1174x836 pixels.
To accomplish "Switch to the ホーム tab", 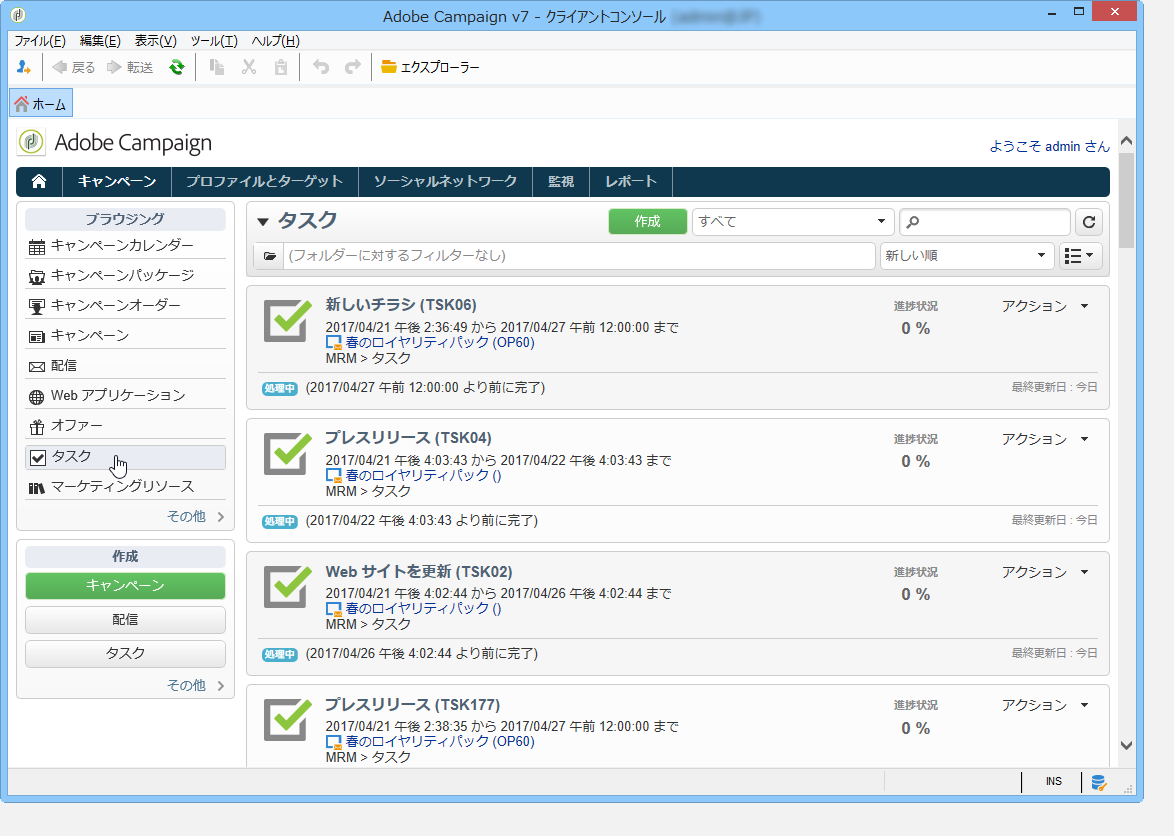I will 40,104.
